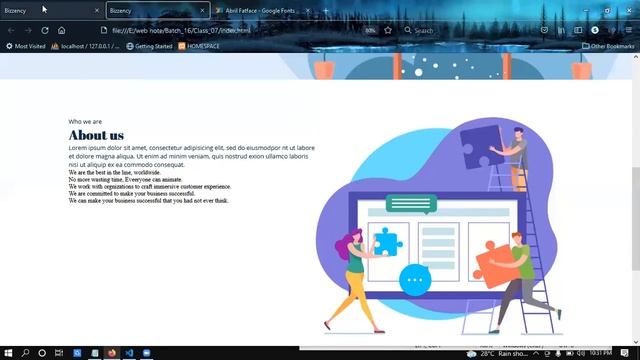
Task: Open the HOMESPACE bookmark
Action: click(x=199, y=46)
